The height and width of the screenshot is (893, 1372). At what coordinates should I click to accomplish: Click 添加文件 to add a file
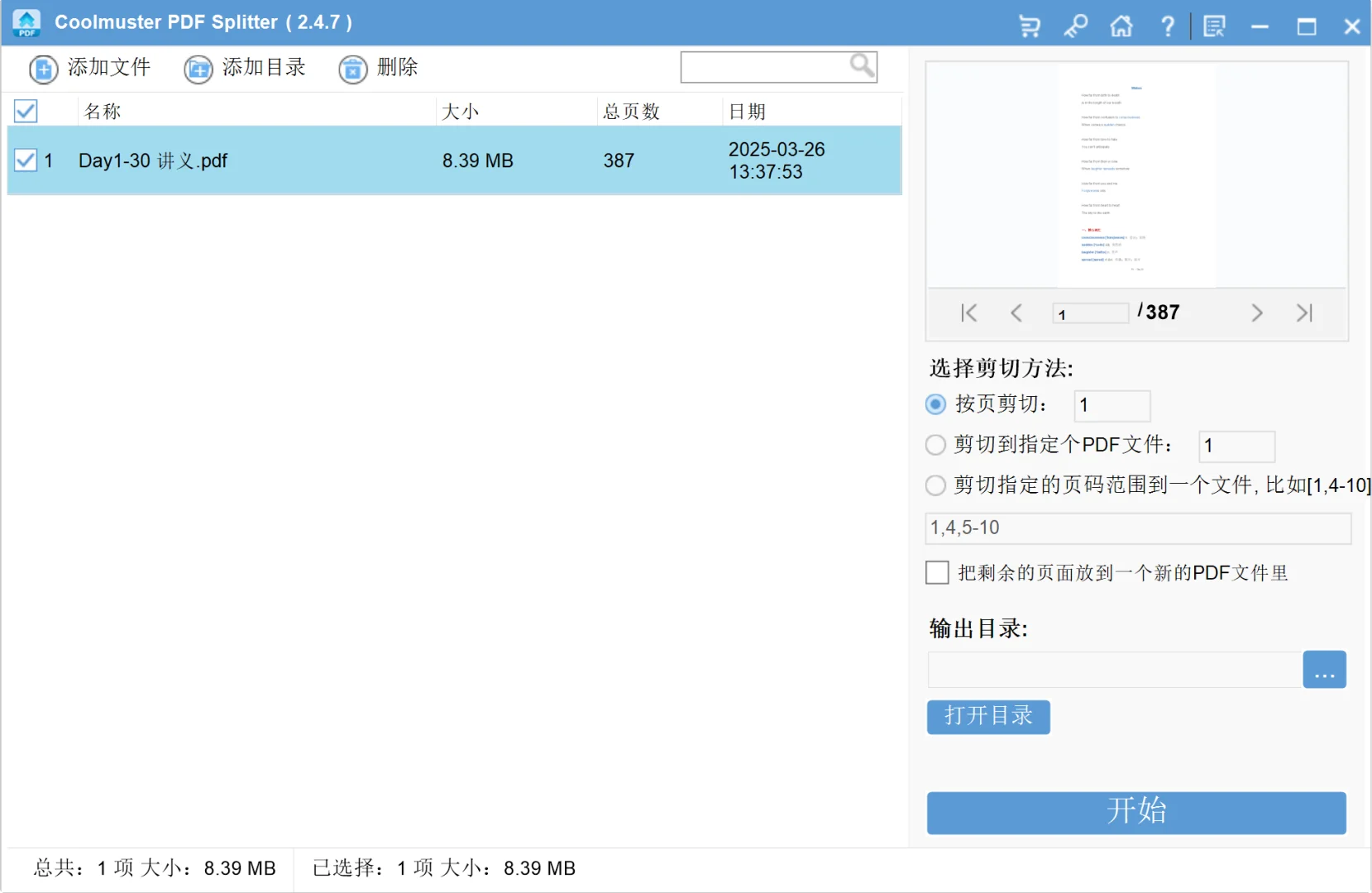pos(89,68)
